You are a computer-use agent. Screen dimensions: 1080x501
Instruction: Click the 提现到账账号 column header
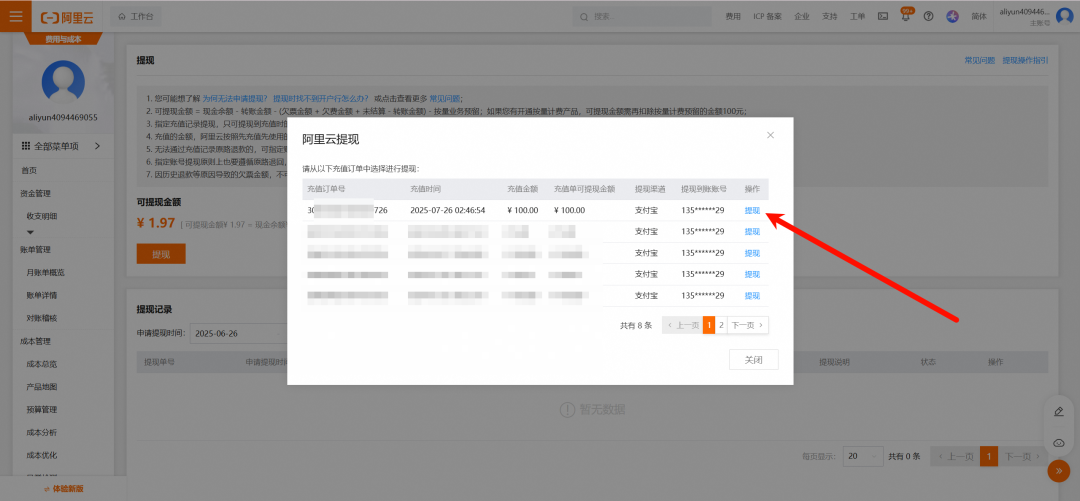704,189
